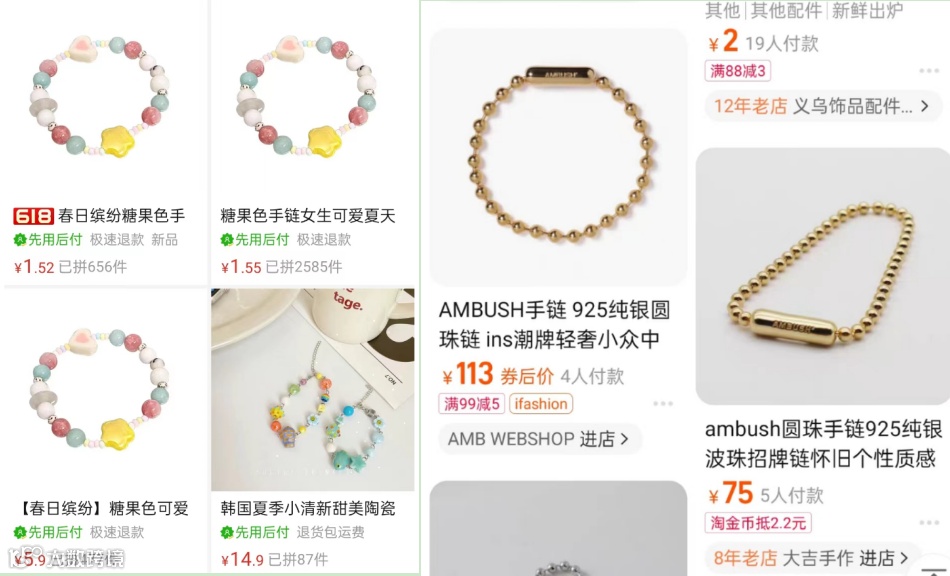This screenshot has height=576, width=950.
Task: Tap the ifashion tag
Action: pyautogui.click(x=541, y=403)
